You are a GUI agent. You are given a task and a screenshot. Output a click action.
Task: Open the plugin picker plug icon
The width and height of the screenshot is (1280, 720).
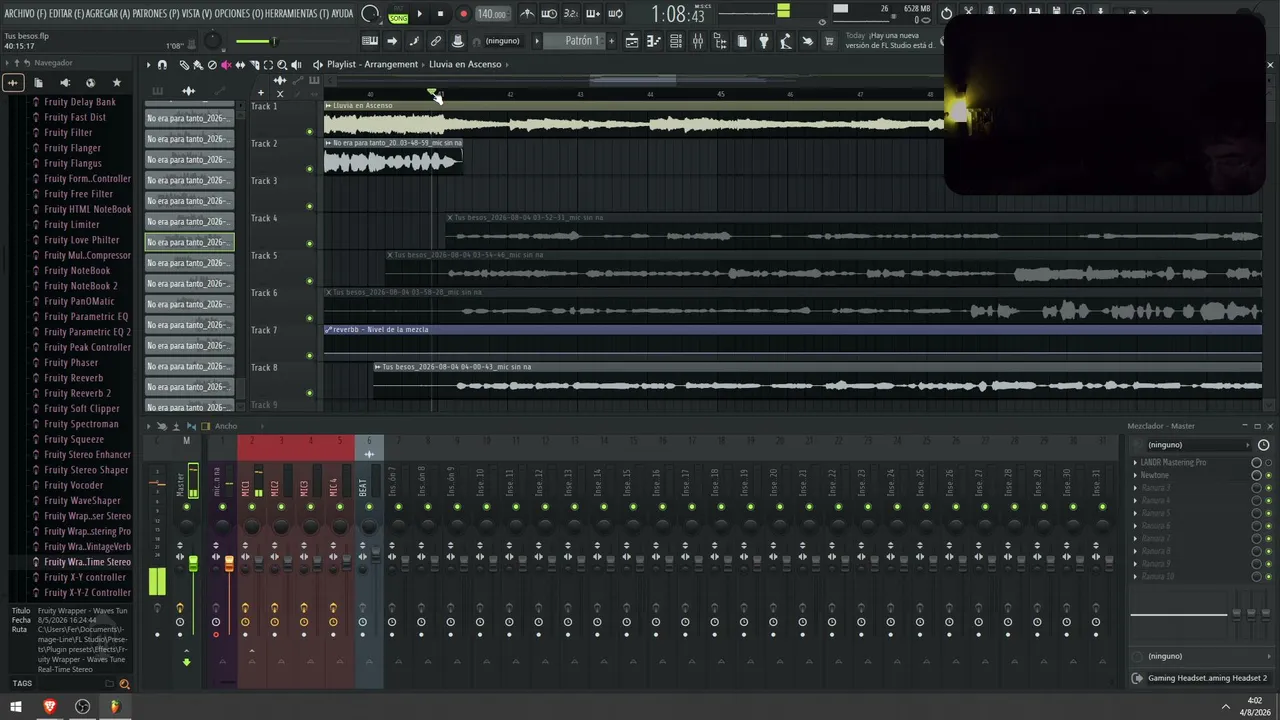tap(764, 41)
